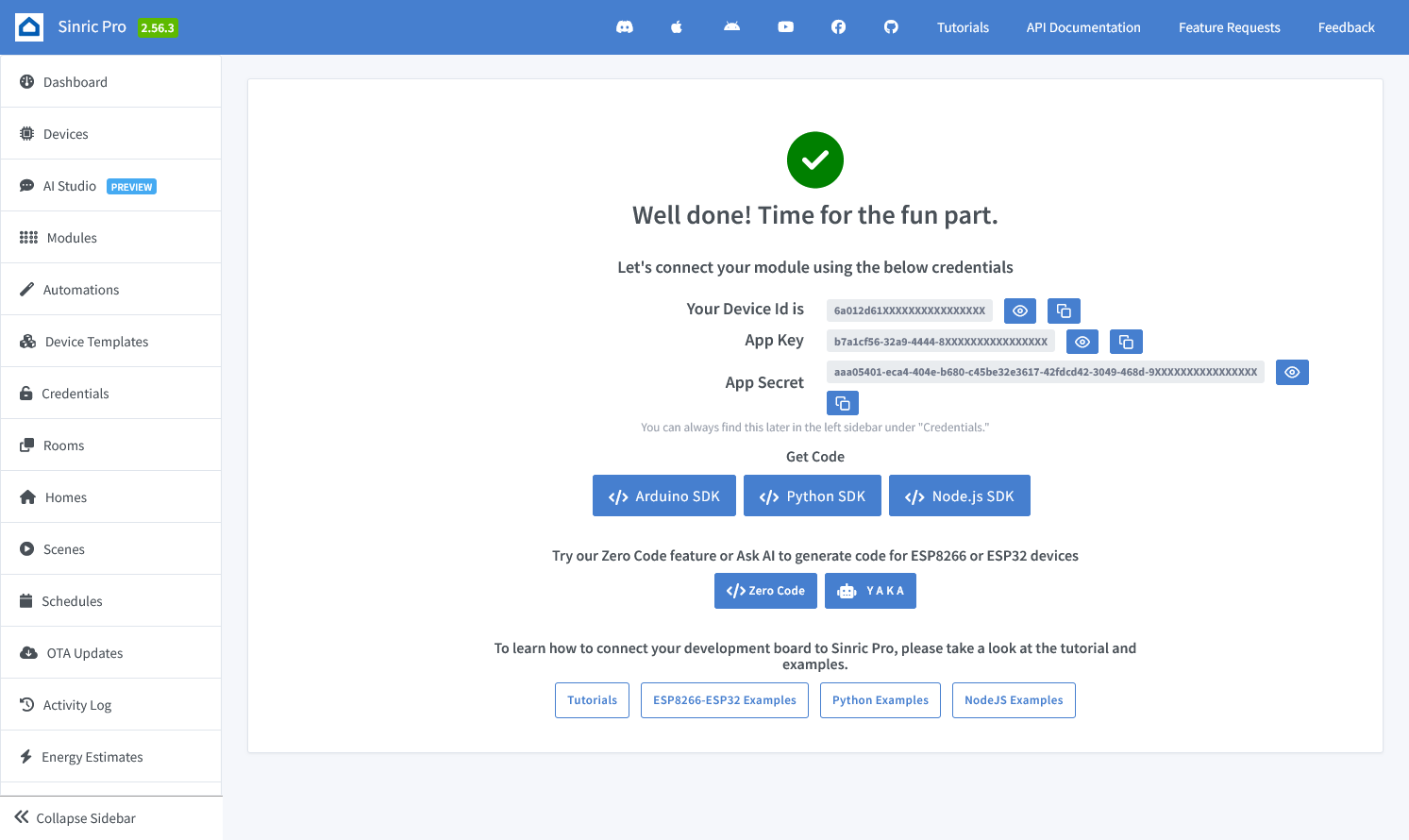1409x840 pixels.
Task: Open API Documentation from the top bar
Action: tap(1083, 27)
